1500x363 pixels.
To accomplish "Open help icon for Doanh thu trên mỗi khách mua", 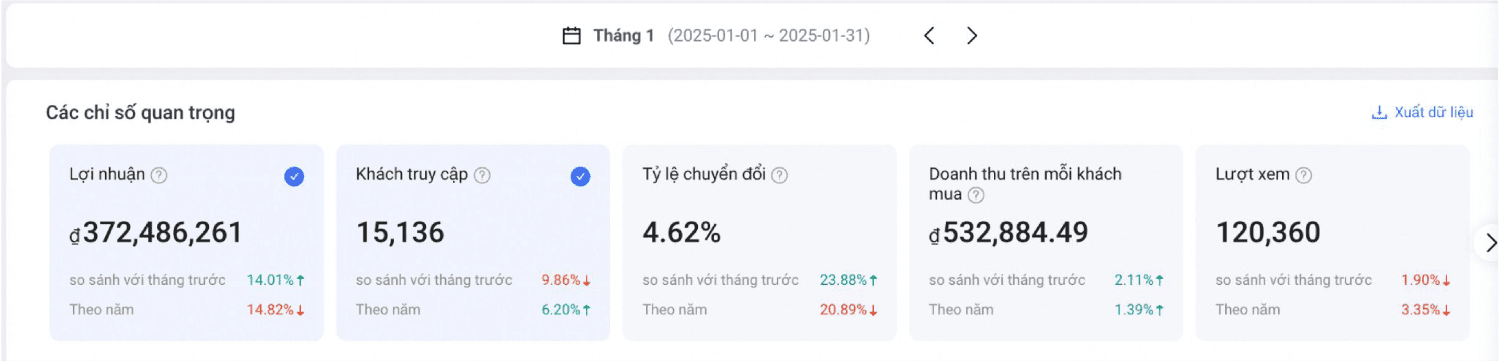I will 976,195.
